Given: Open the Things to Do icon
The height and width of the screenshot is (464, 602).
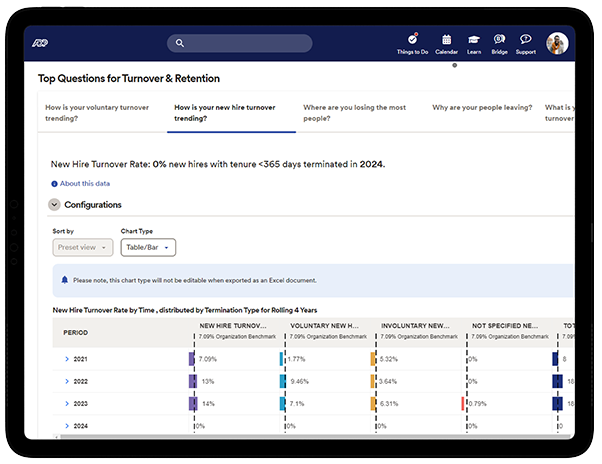Looking at the screenshot, I should tap(412, 40).
